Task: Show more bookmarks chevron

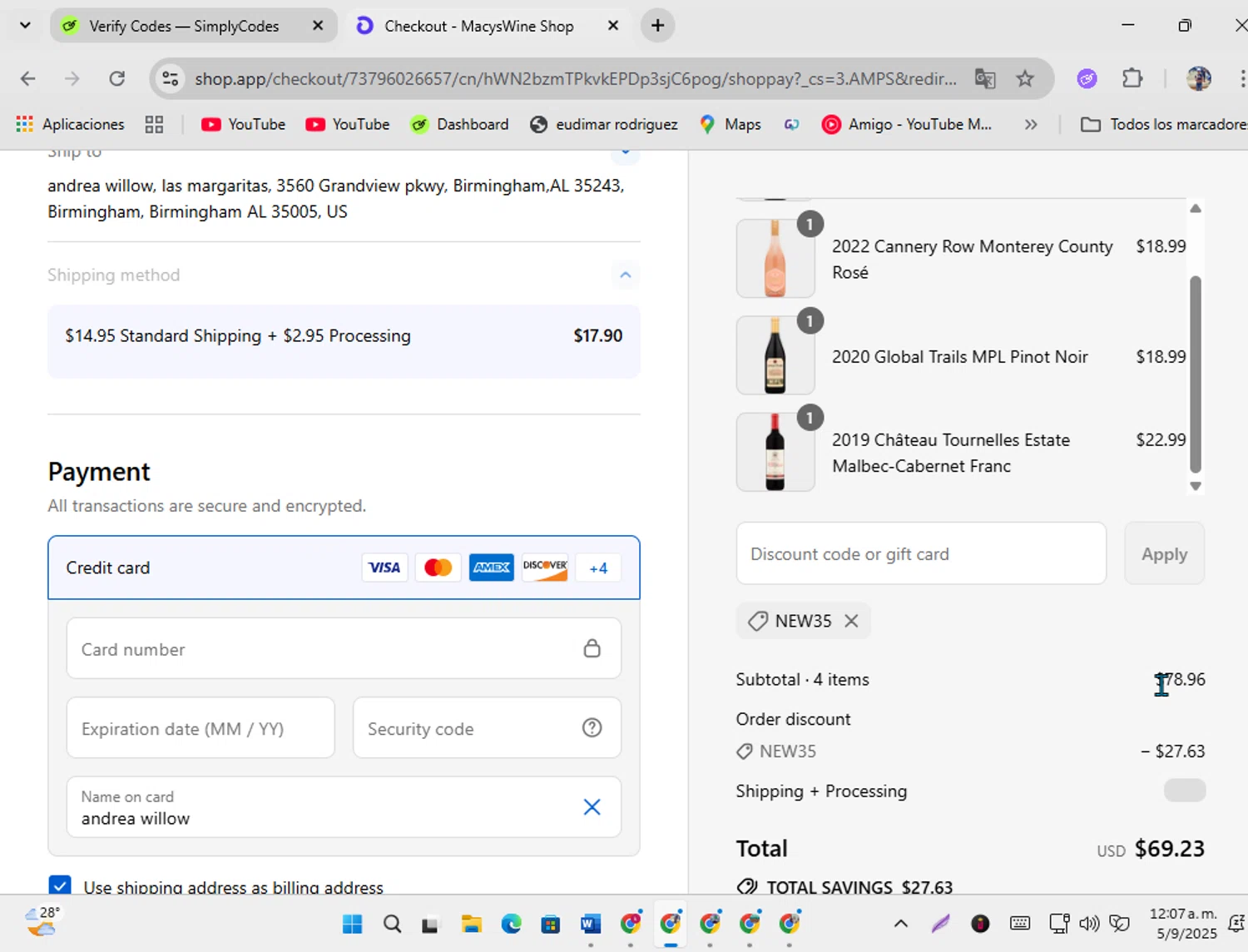Action: click(x=1031, y=124)
